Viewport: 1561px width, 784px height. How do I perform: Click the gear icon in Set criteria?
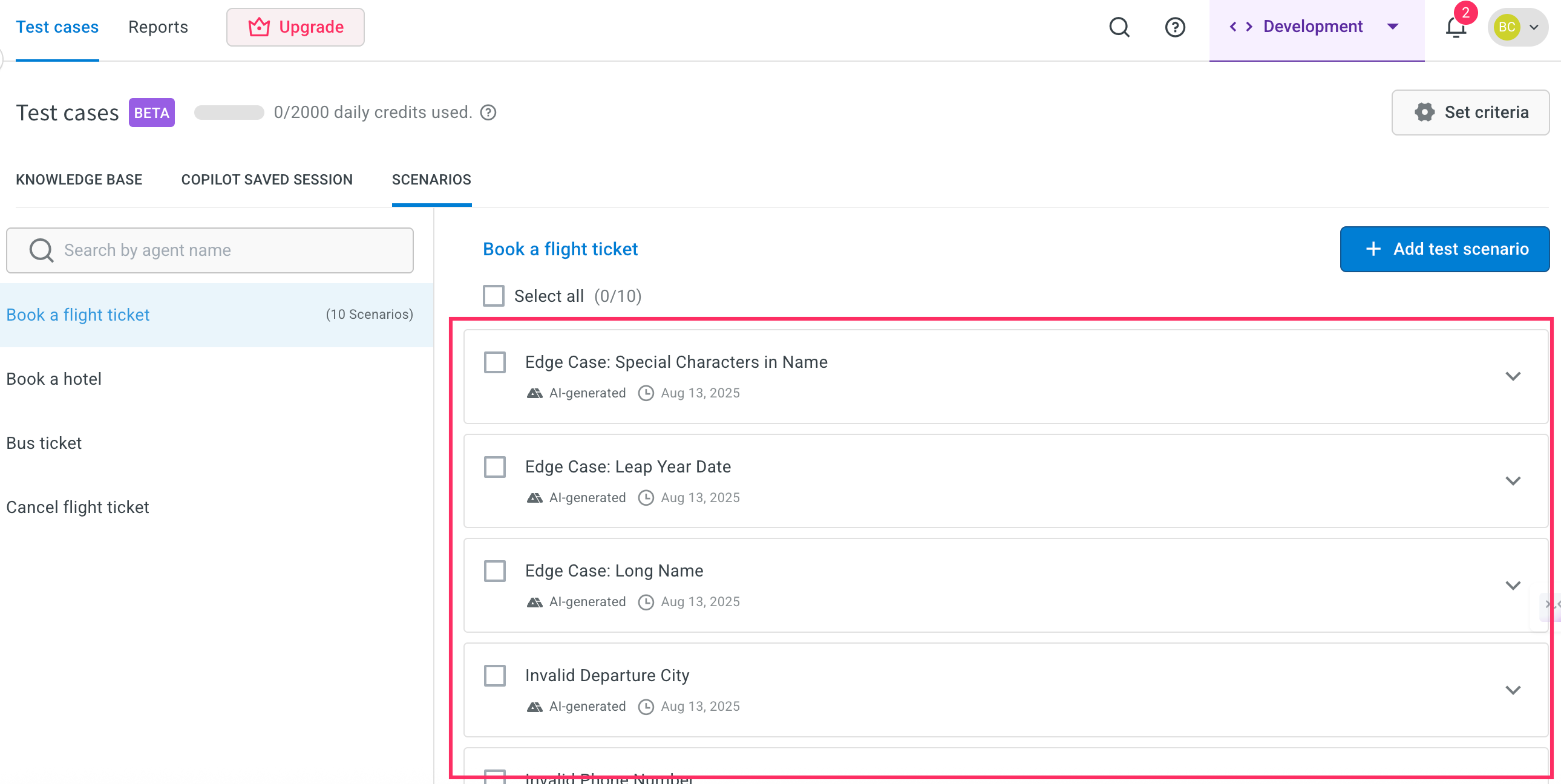1424,113
